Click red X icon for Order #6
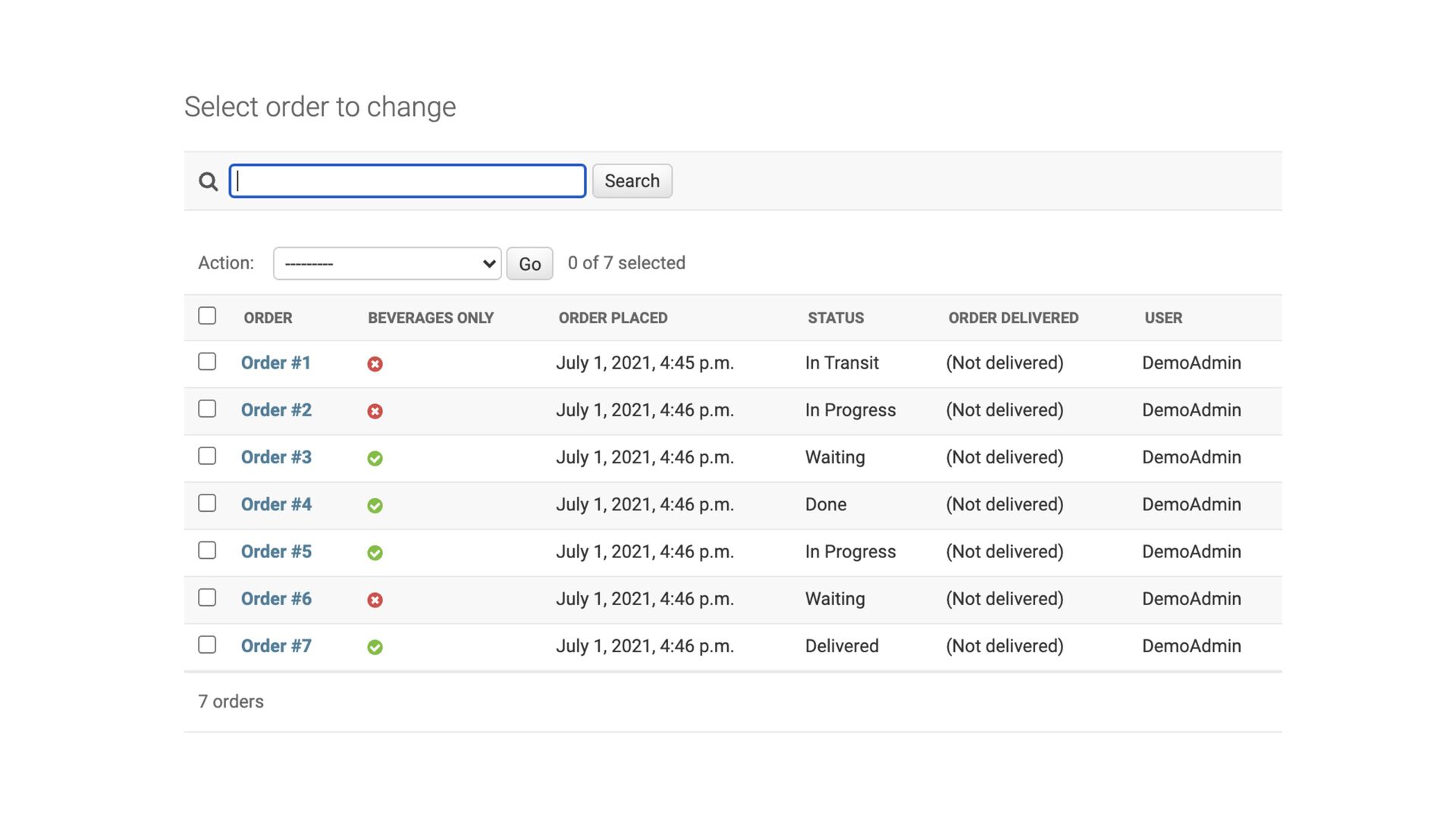1456x819 pixels. tap(375, 600)
